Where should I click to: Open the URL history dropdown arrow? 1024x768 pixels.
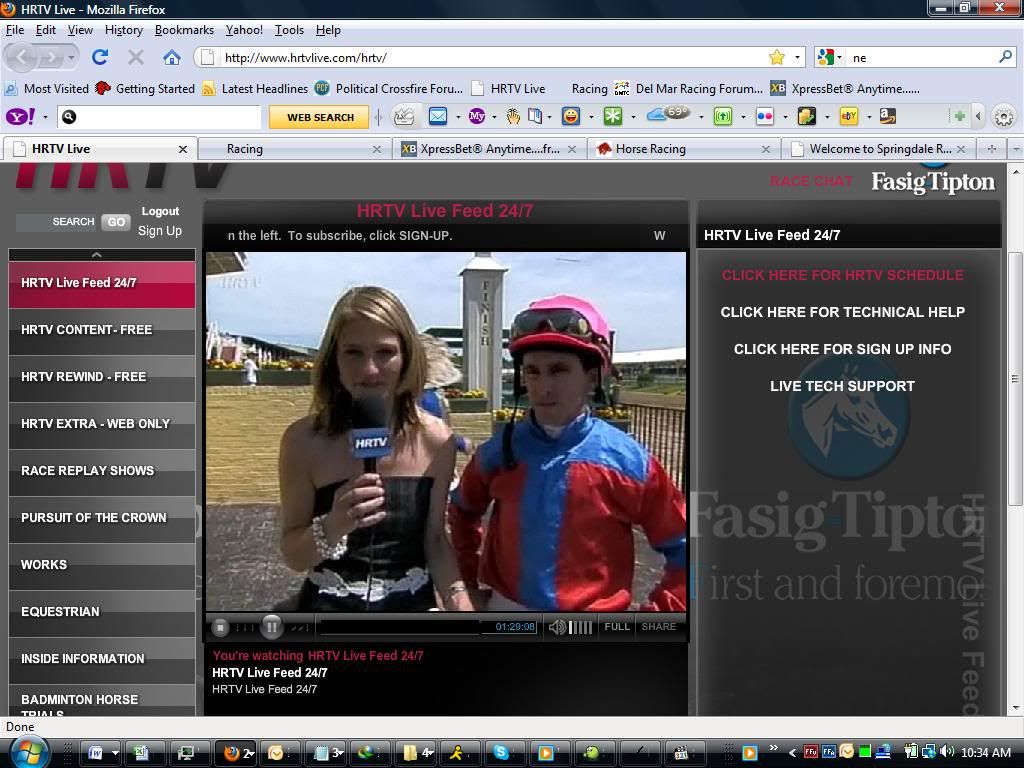pyautogui.click(x=797, y=57)
